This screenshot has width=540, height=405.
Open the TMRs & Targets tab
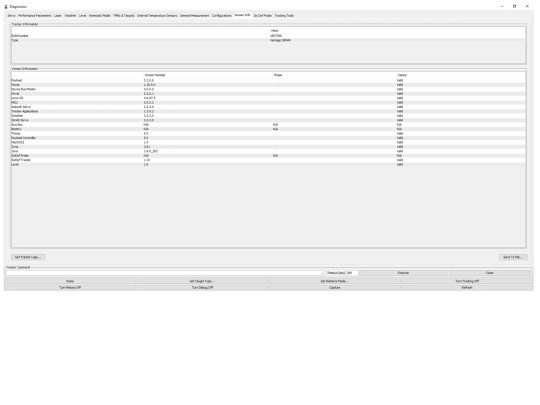pos(124,15)
